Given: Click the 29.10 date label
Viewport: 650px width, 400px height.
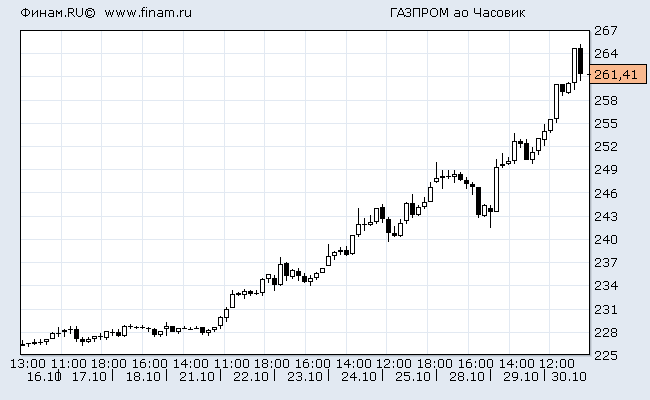Looking at the screenshot, I should pos(520,377).
